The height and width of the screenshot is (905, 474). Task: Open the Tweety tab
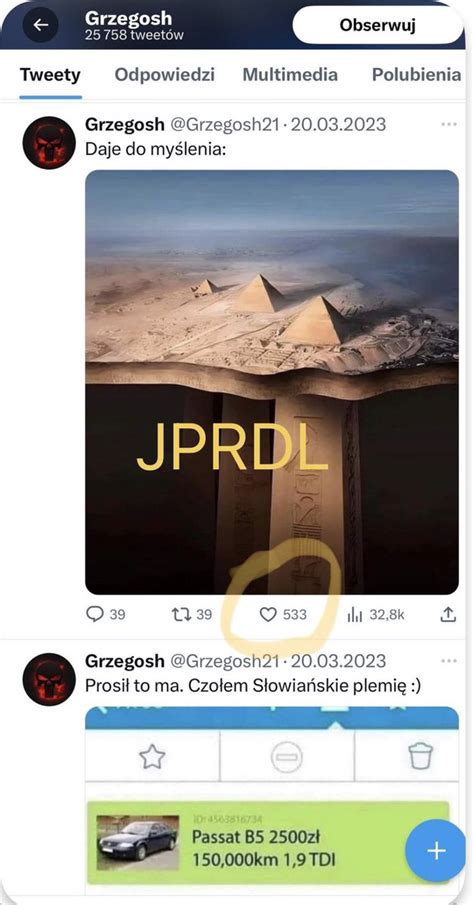50,74
